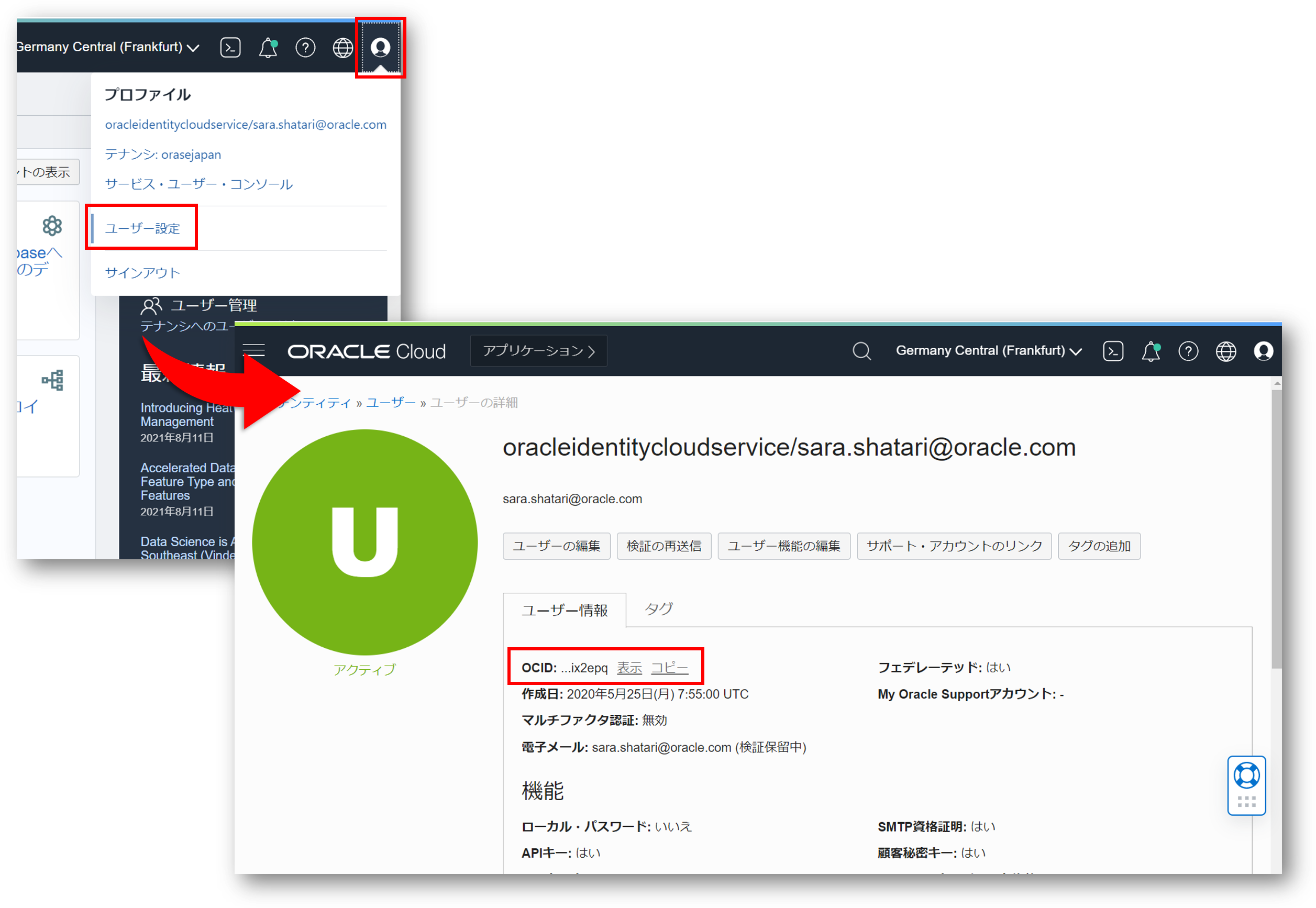Switch to the タグ tab

[x=658, y=609]
